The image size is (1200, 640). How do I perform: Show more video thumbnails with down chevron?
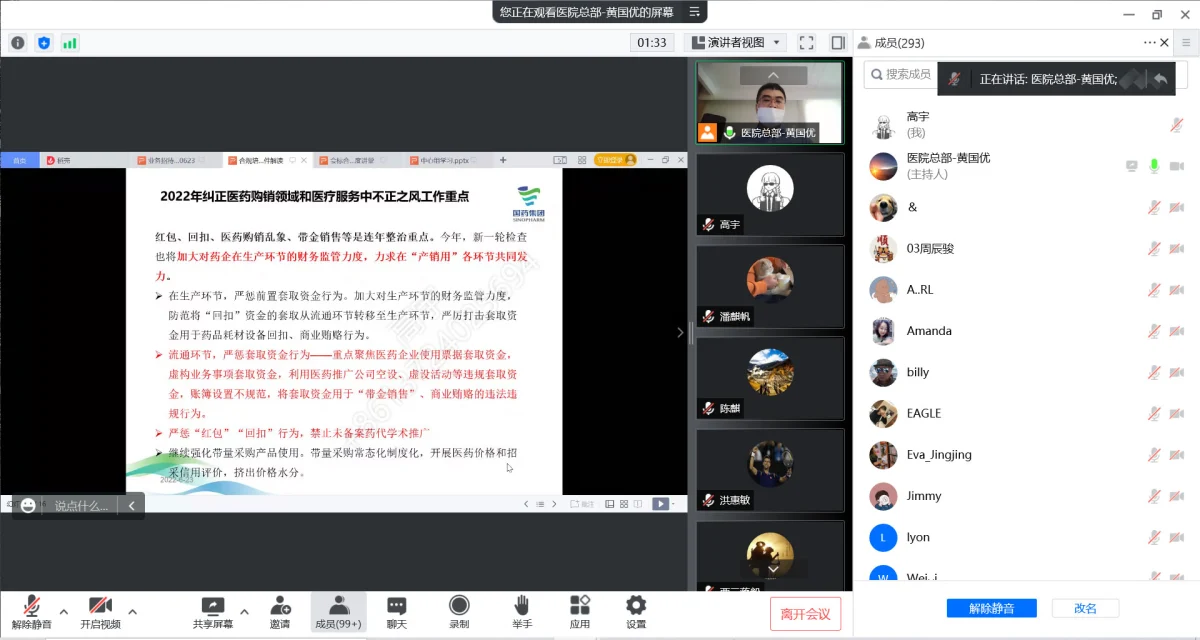(x=772, y=569)
